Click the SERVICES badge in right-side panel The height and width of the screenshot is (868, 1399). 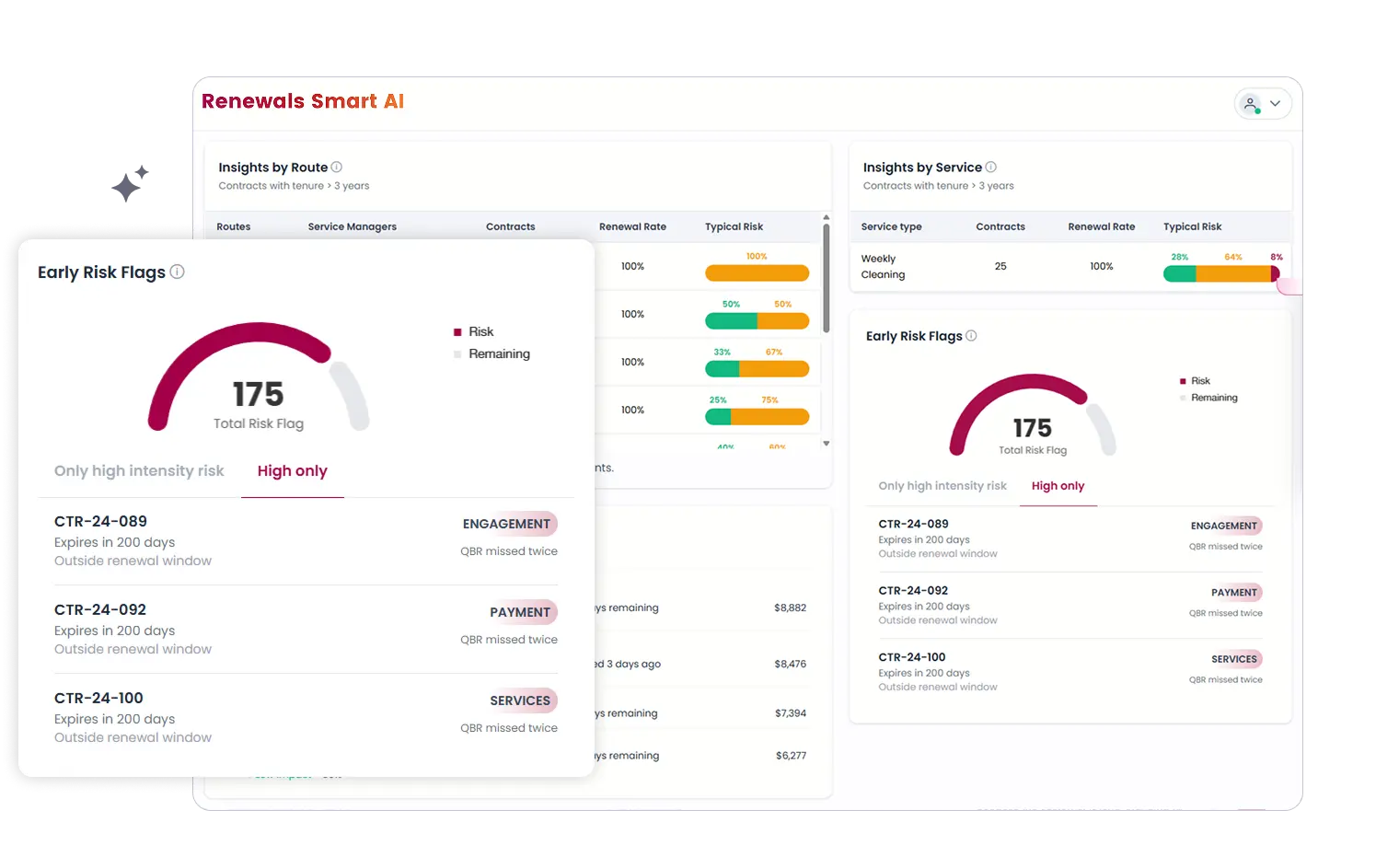[x=1234, y=659]
